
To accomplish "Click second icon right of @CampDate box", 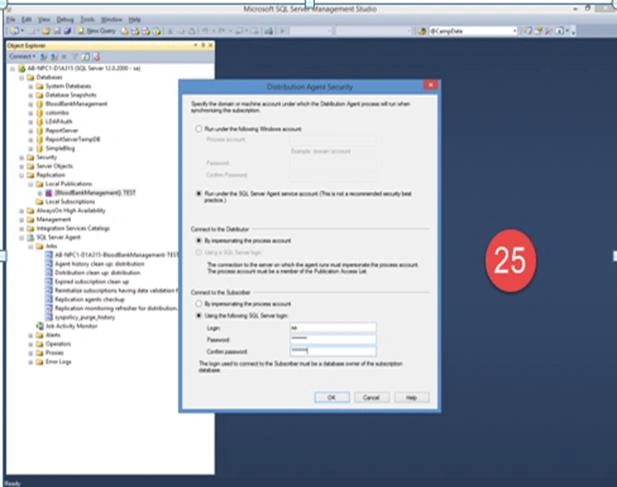I will [538, 31].
